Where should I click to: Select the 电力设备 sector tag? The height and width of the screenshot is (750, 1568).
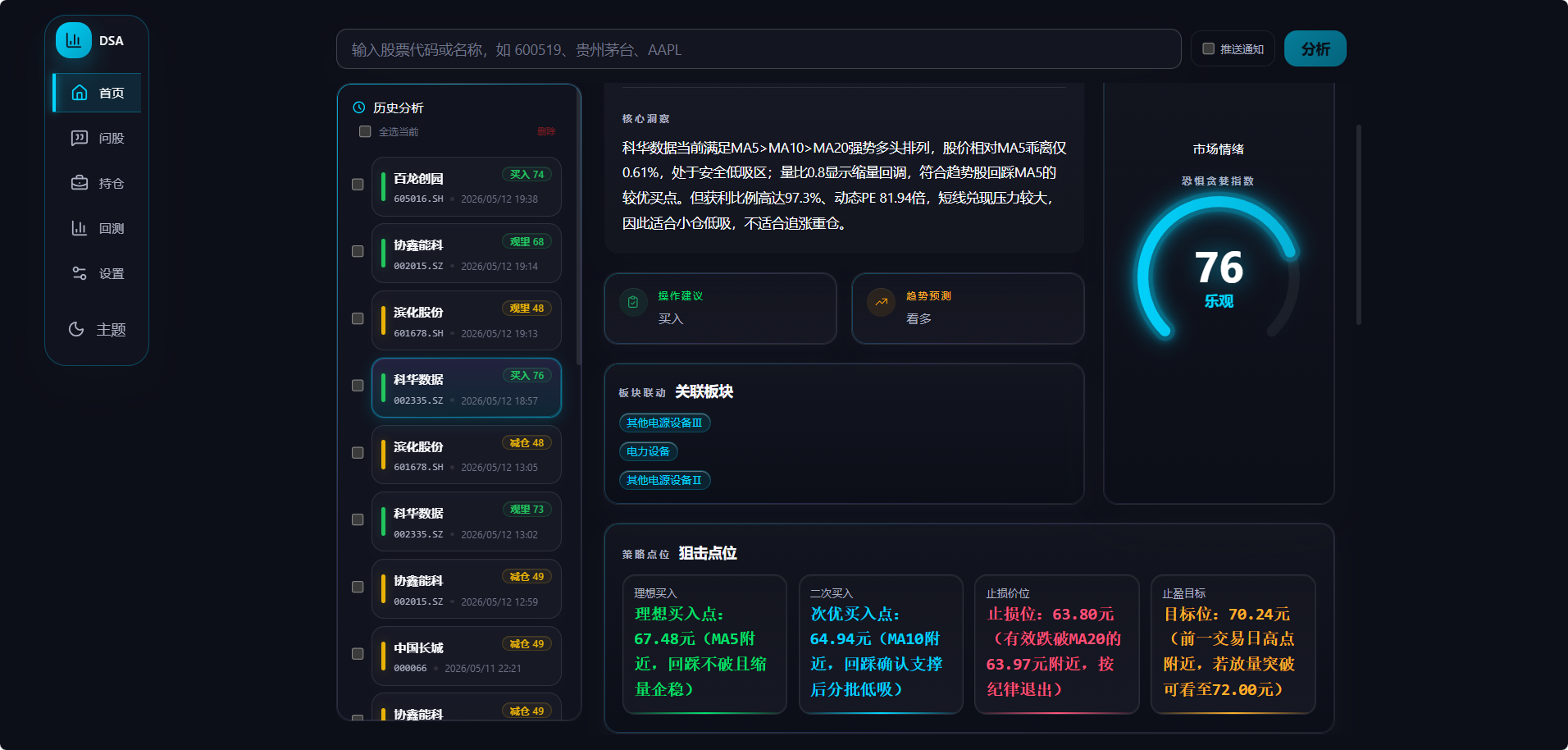click(648, 451)
